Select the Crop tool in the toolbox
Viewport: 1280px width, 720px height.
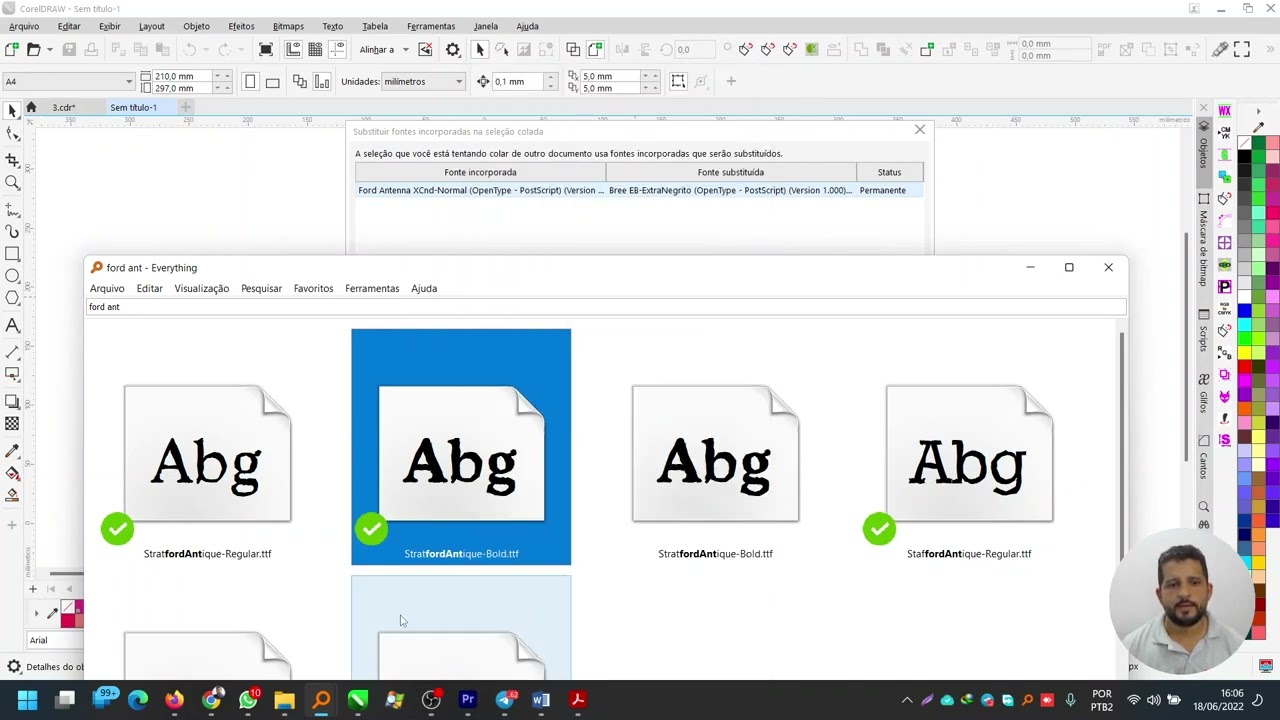(x=12, y=159)
